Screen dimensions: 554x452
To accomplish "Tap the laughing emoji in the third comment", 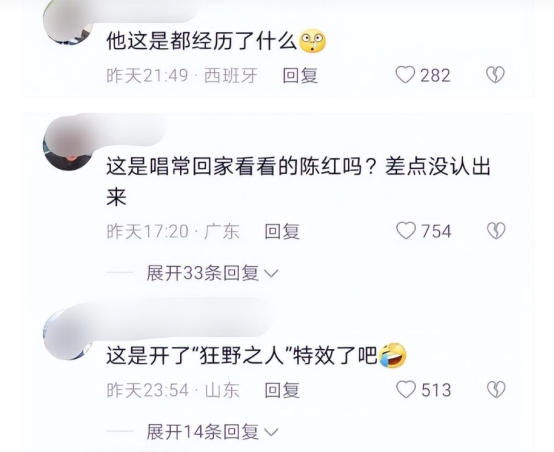I will pyautogui.click(x=393, y=356).
